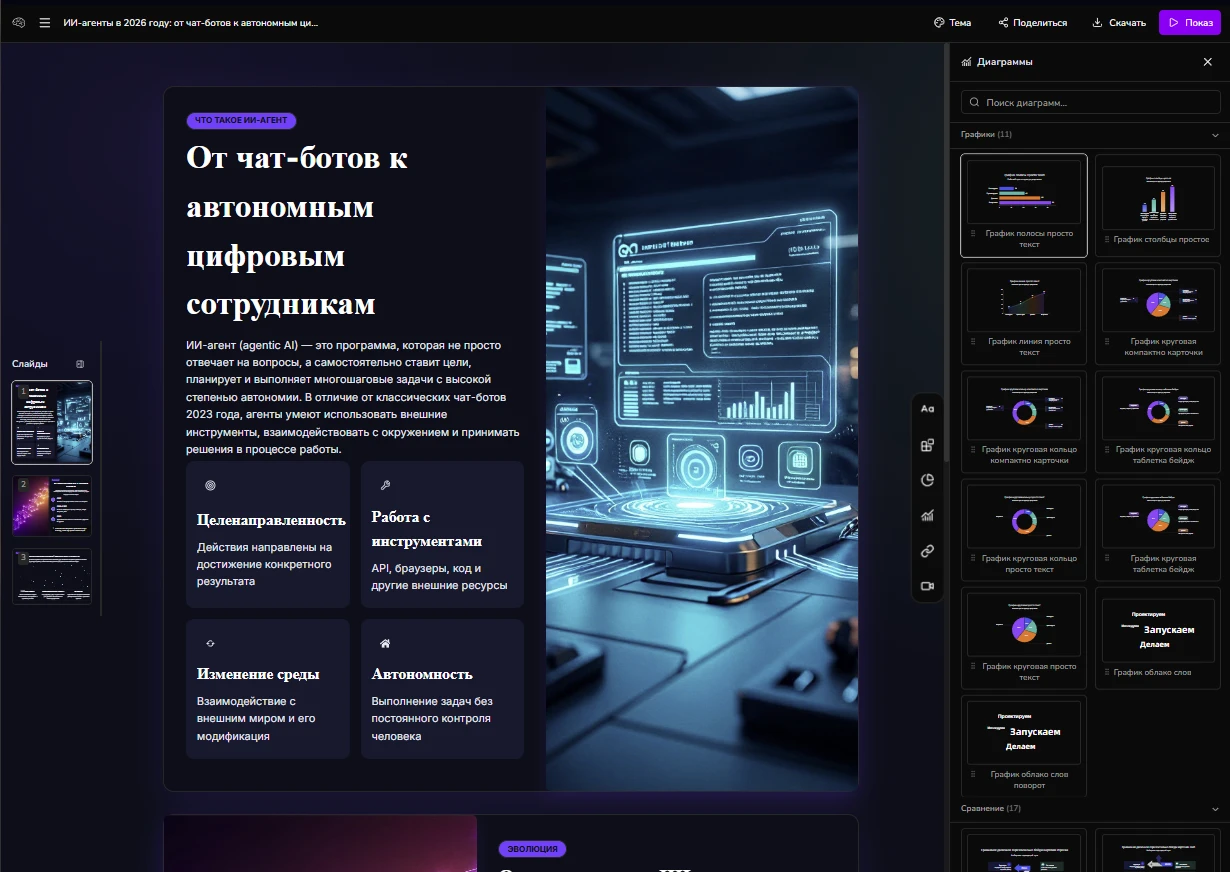1230x872 pixels.
Task: Select slide 2 thumbnail in Слайды panel
Action: (x=52, y=506)
